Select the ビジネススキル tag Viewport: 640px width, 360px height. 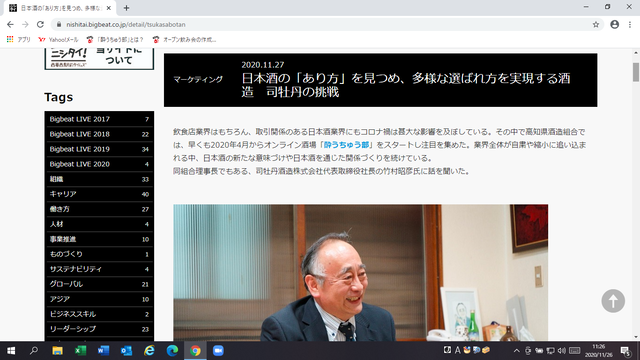(x=99, y=314)
